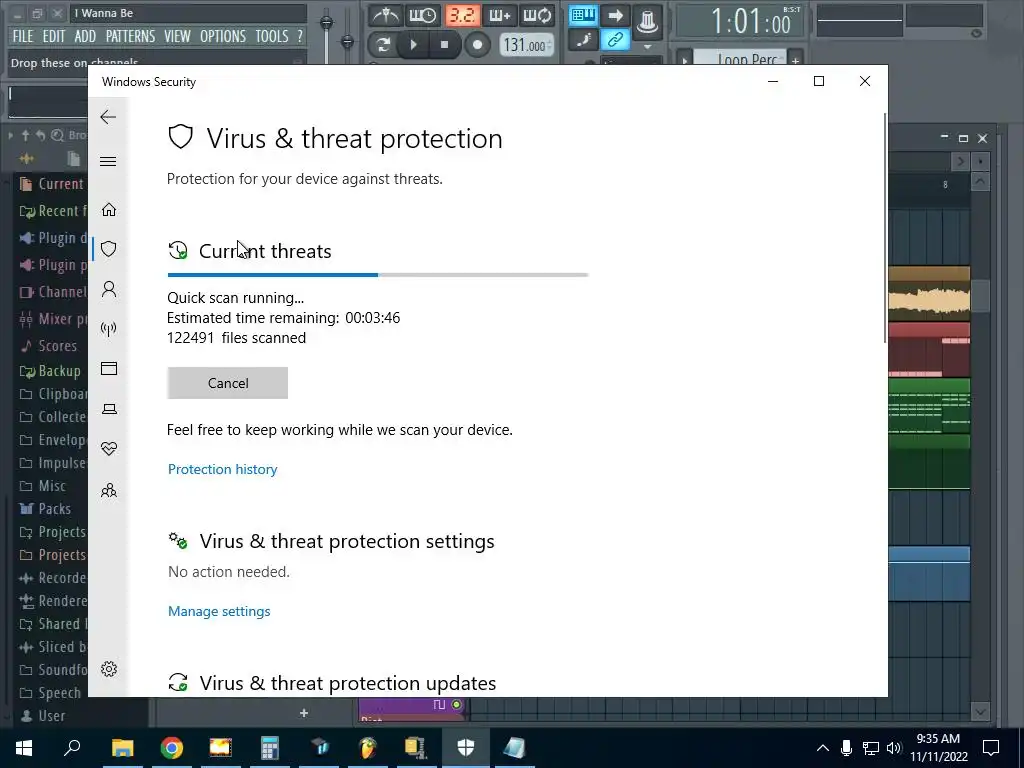Open Windows Security settings gear icon
Screen dimensions: 1024x768
[109, 669]
